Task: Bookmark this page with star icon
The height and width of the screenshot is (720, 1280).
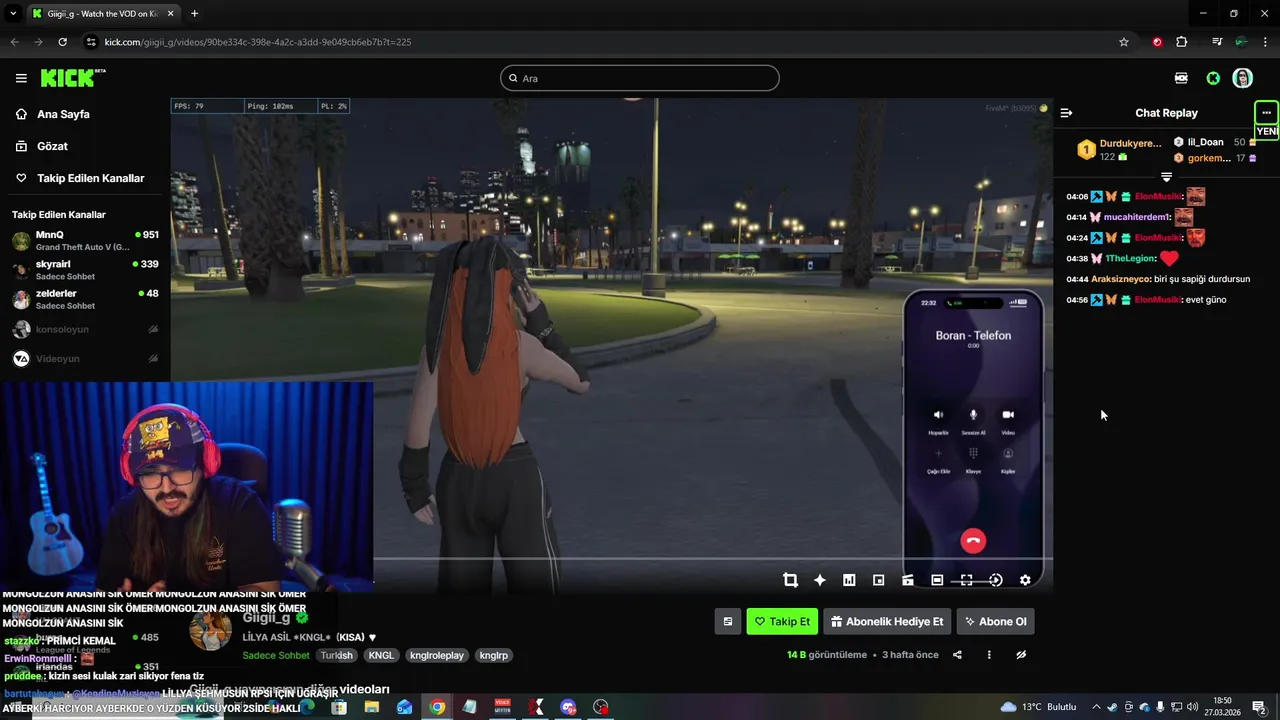Action: 1124,42
